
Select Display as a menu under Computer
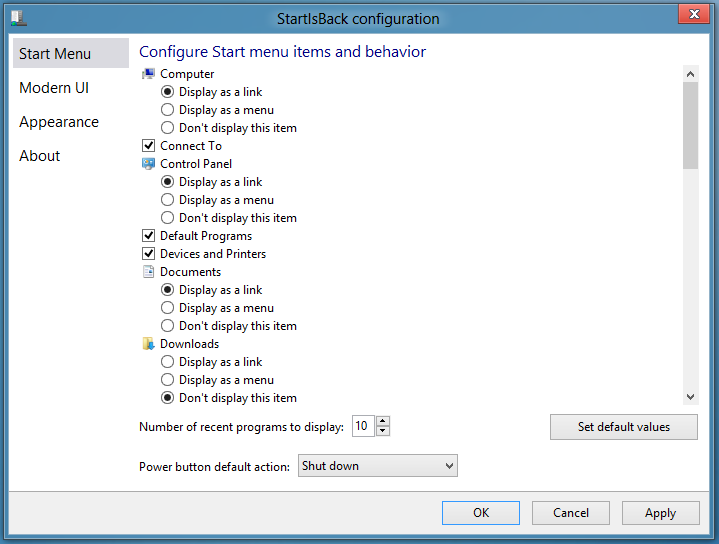(x=168, y=110)
